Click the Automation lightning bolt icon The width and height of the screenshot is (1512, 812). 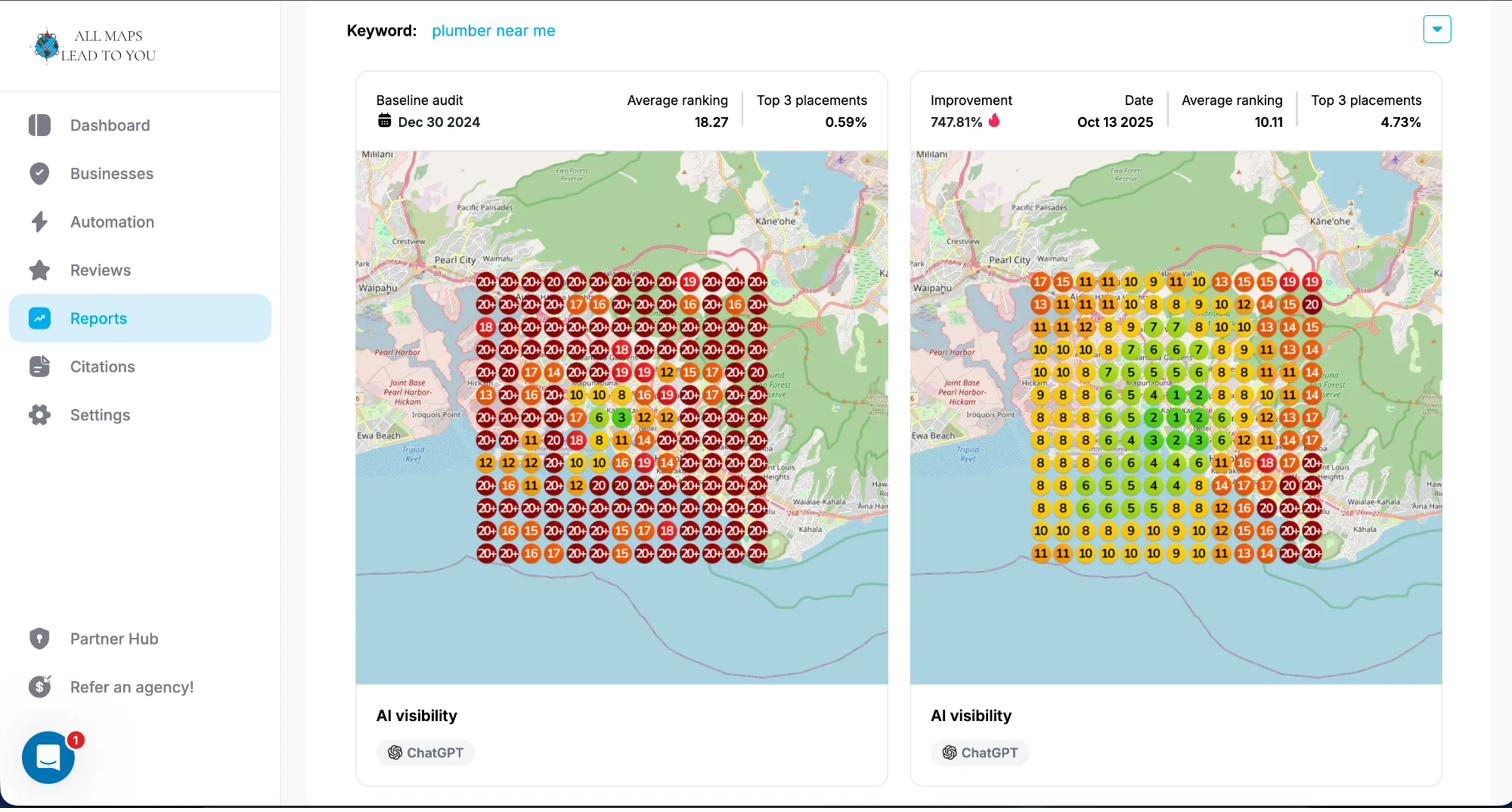pyautogui.click(x=40, y=222)
